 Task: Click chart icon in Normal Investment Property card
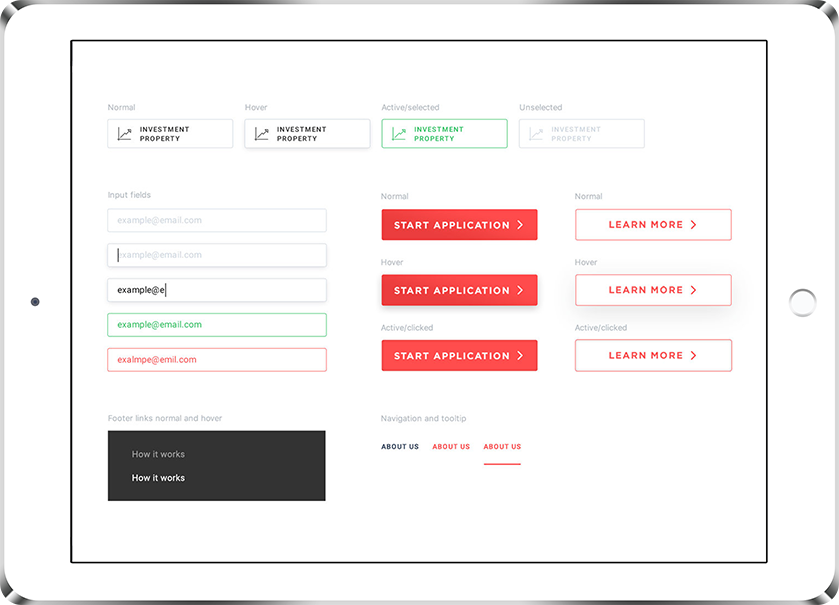click(x=125, y=134)
